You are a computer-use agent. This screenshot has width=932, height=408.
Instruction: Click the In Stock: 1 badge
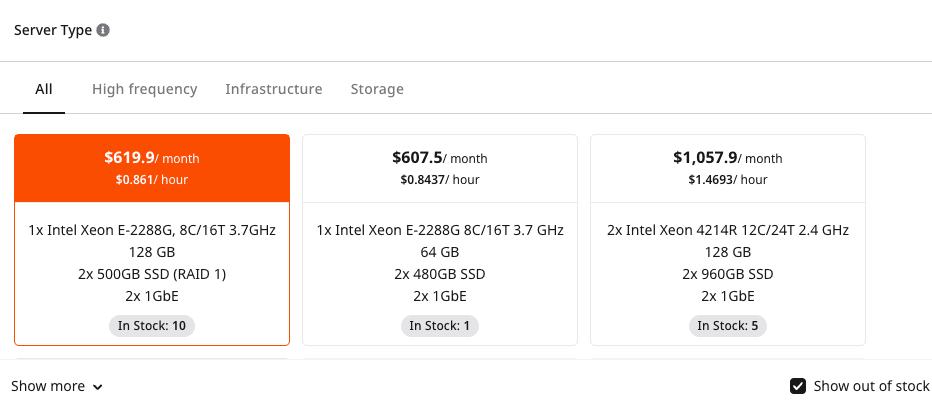point(440,325)
